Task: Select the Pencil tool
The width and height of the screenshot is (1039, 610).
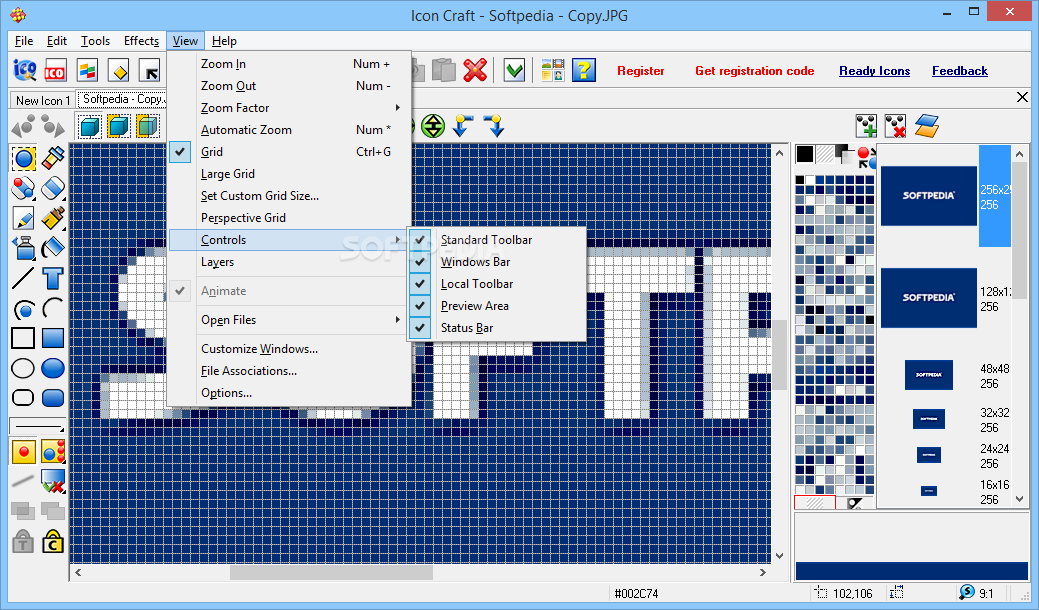Action: click(24, 218)
